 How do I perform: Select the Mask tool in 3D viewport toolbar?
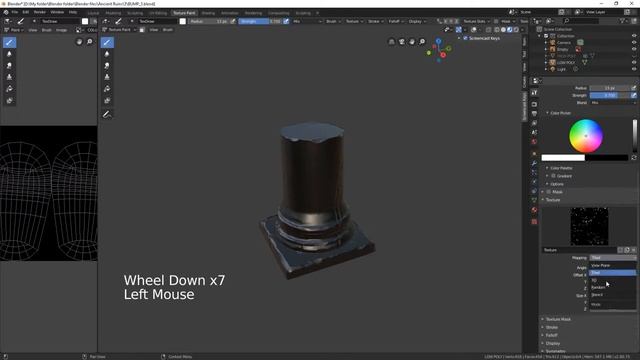pos(107,100)
